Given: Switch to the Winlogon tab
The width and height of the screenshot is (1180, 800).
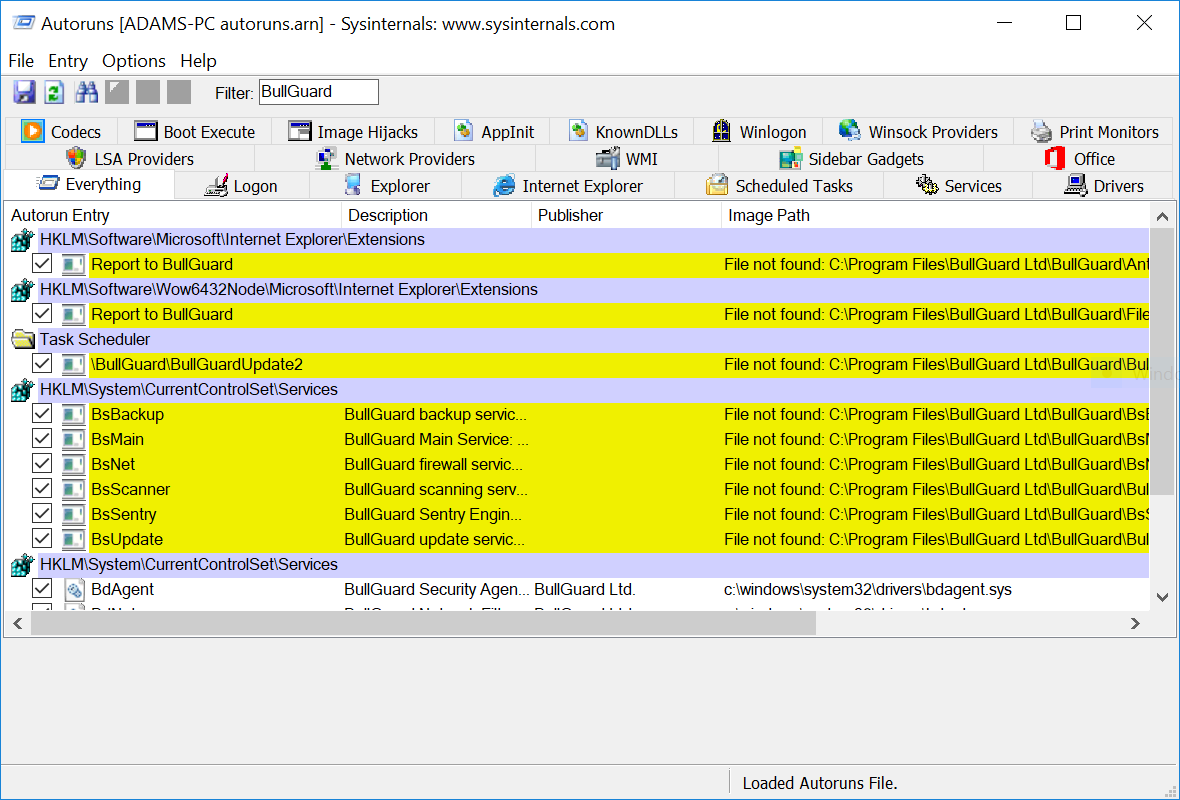Looking at the screenshot, I should tap(759, 132).
